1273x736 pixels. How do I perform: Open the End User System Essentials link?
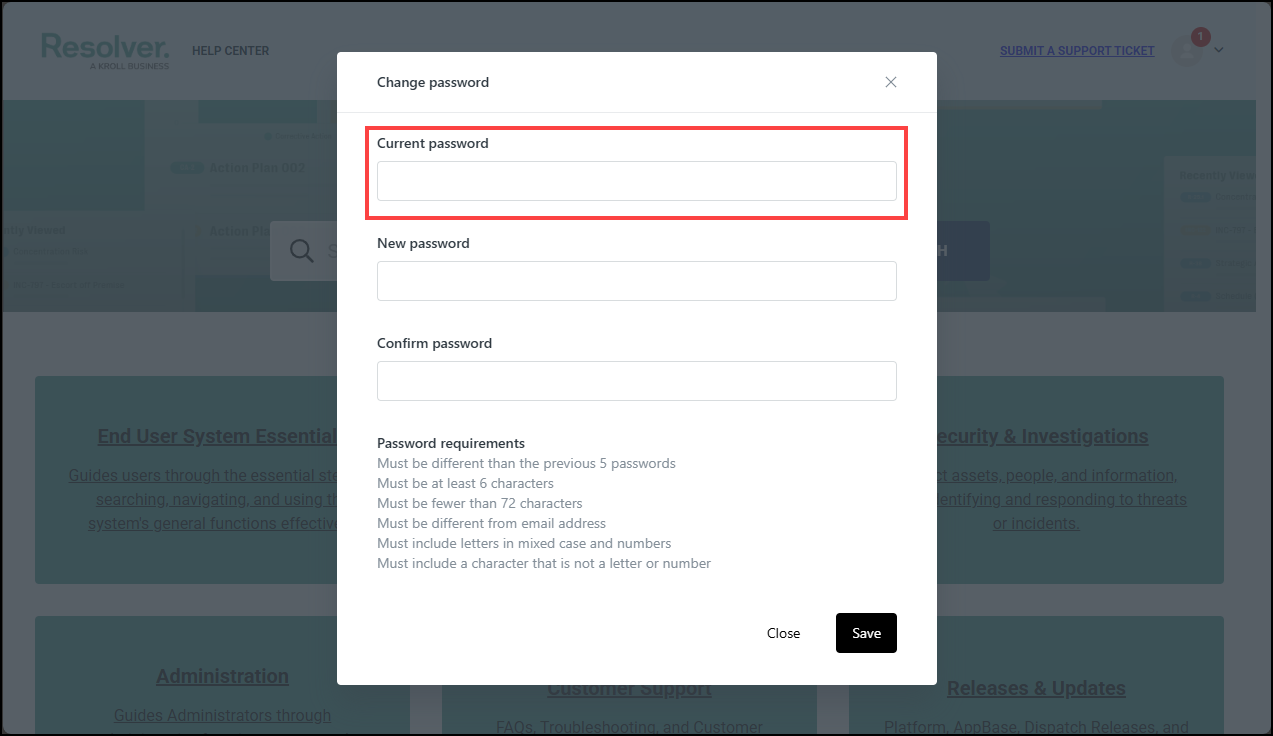click(x=217, y=436)
